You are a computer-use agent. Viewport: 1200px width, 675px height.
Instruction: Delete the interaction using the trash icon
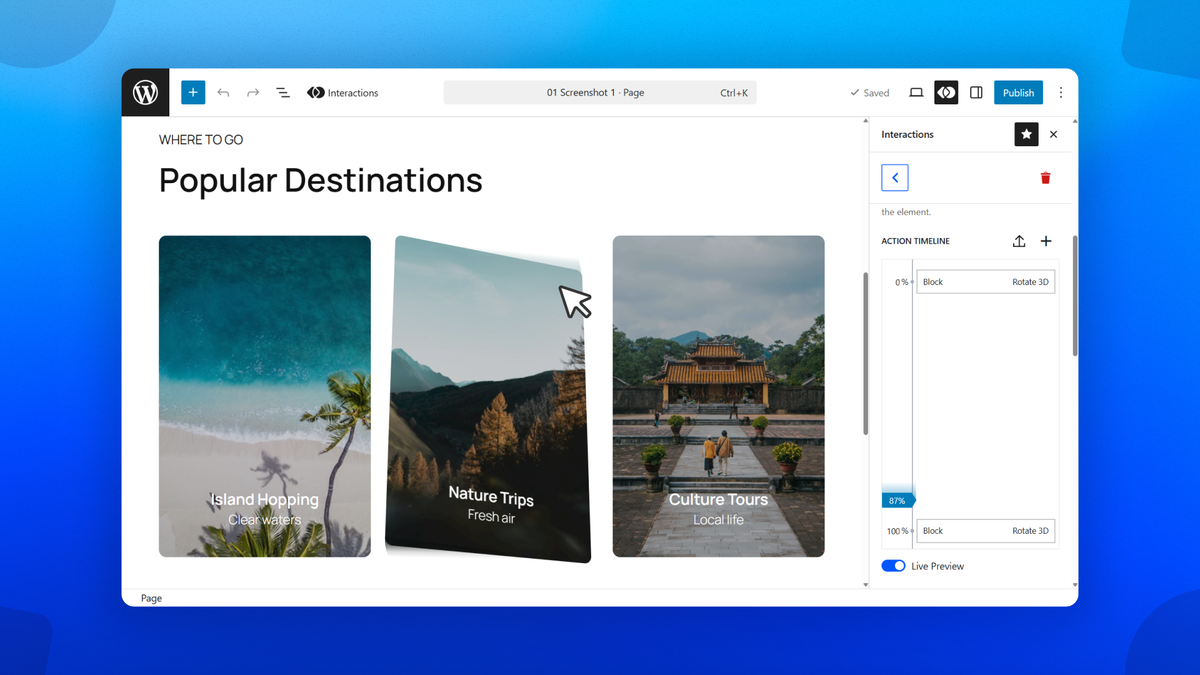pyautogui.click(x=1045, y=177)
